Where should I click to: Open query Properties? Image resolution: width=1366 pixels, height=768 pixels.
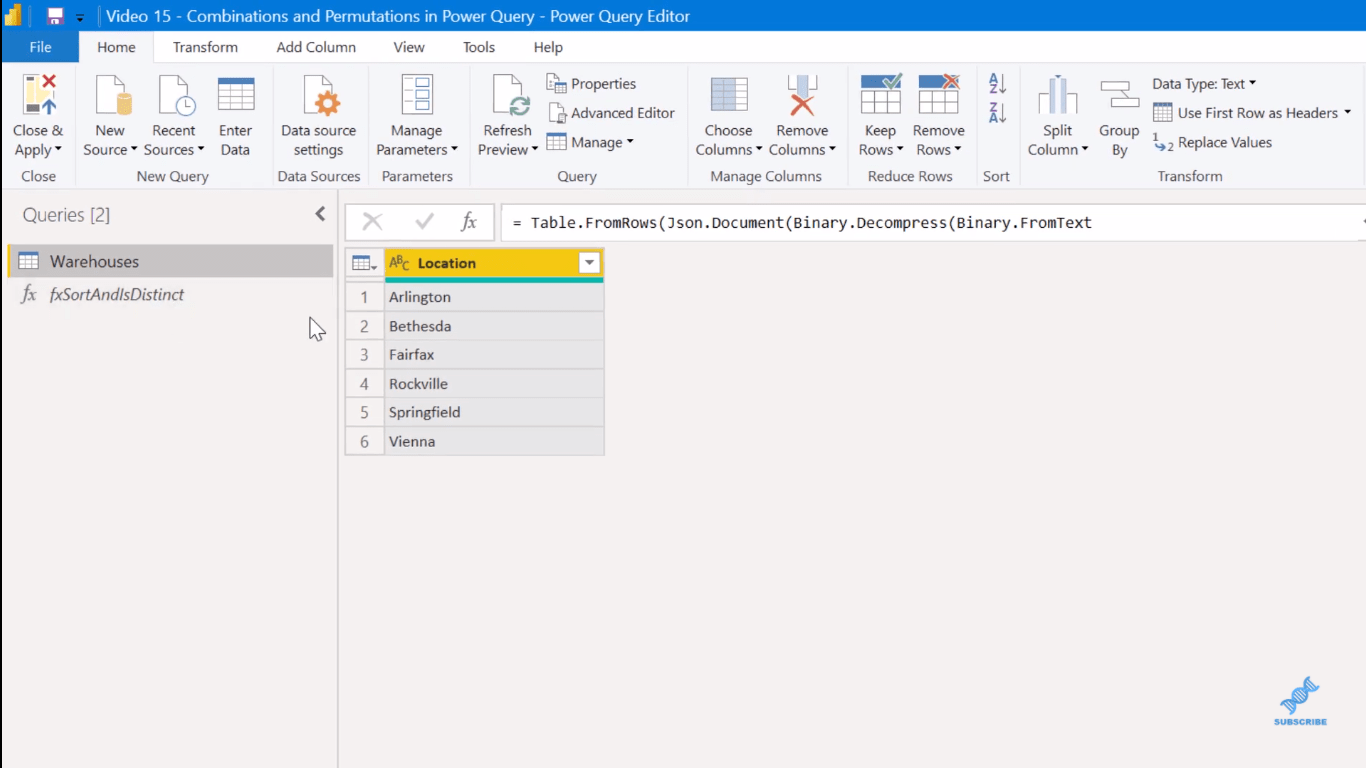(x=591, y=84)
